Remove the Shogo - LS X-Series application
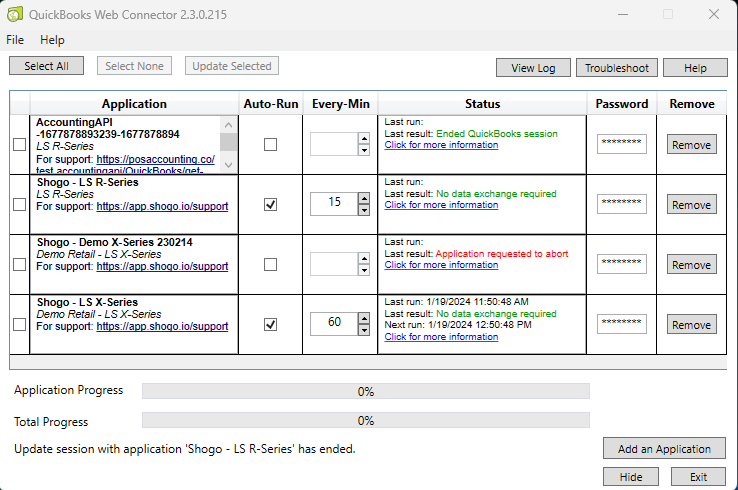The image size is (738, 490). [691, 324]
